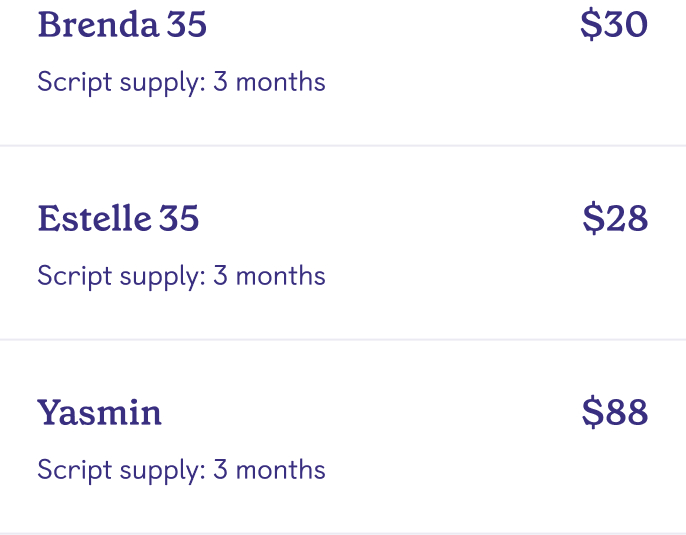The width and height of the screenshot is (686, 535).
Task: Click '3 months' value under Brenda 35
Action: pyautogui.click(x=269, y=82)
